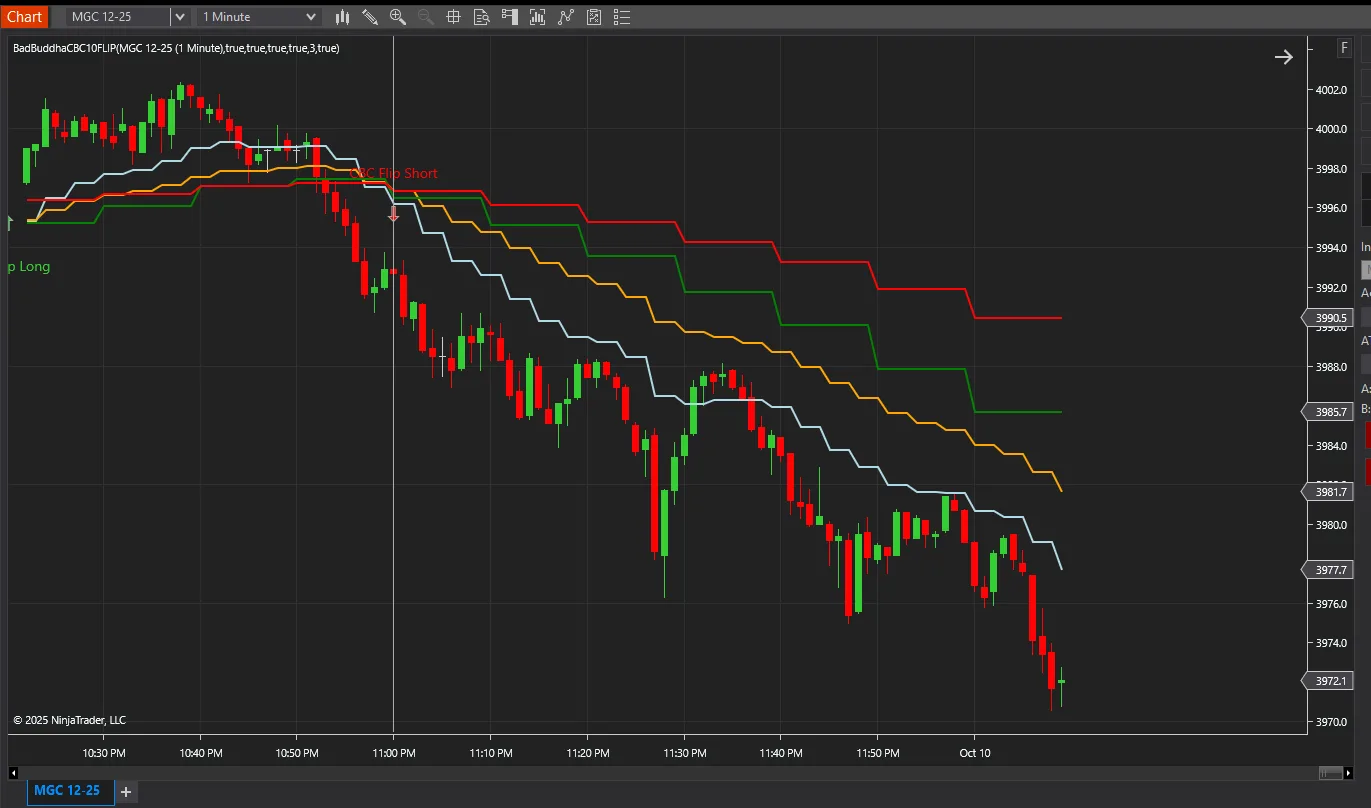Click the 11:30 PM time axis label
Screen dimensions: 1371x808
(684, 753)
